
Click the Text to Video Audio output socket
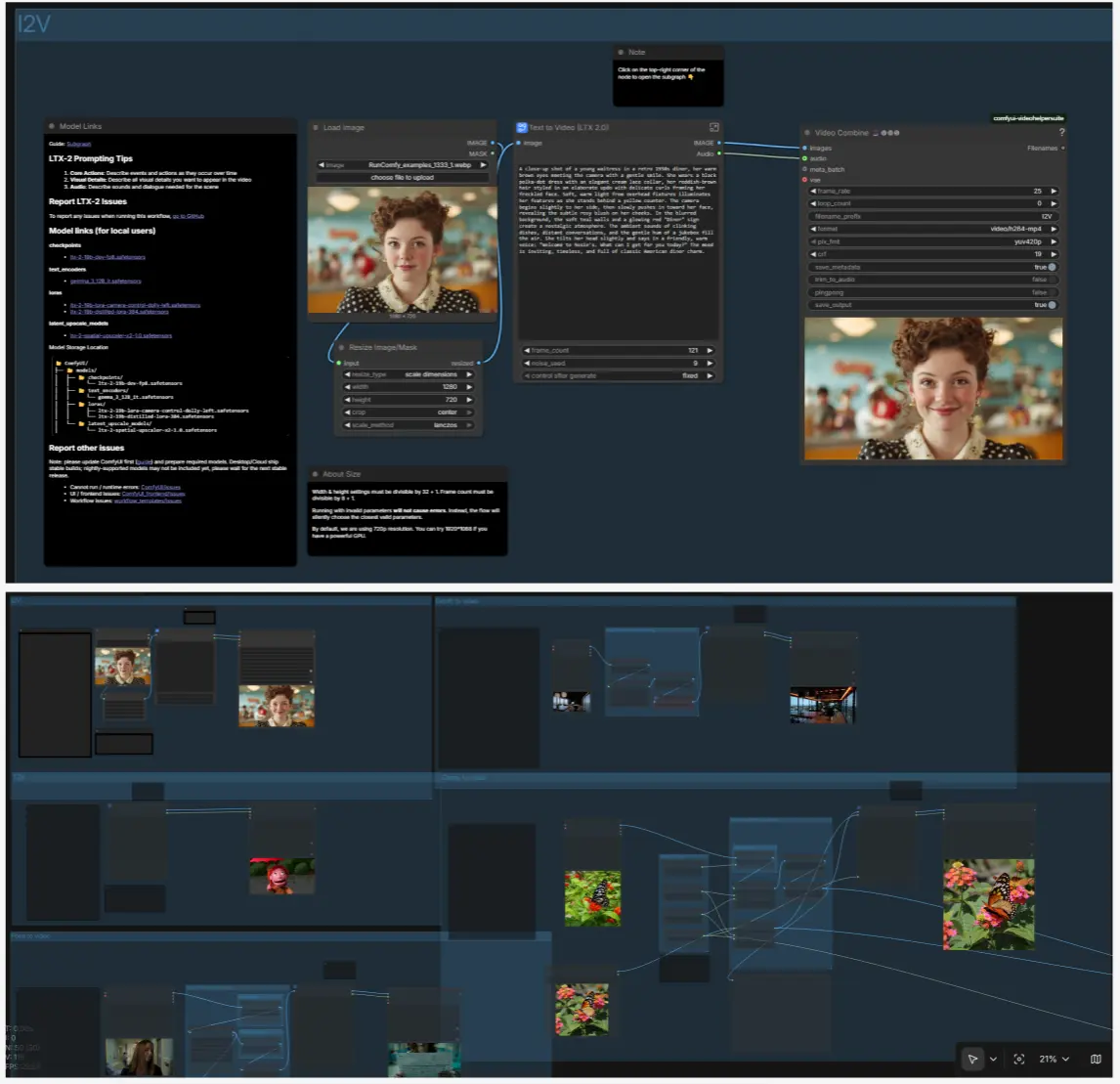718,153
